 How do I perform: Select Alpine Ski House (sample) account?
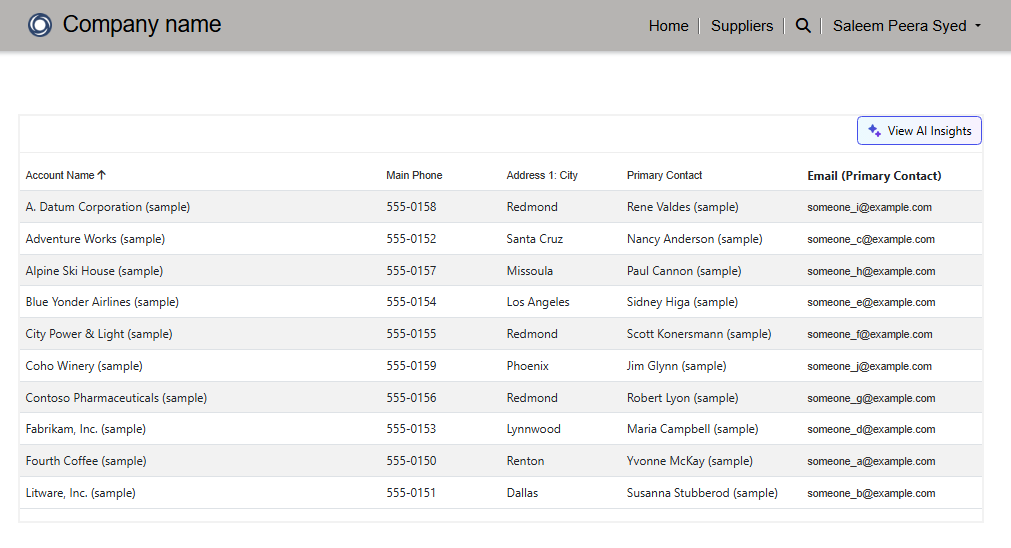pos(94,271)
